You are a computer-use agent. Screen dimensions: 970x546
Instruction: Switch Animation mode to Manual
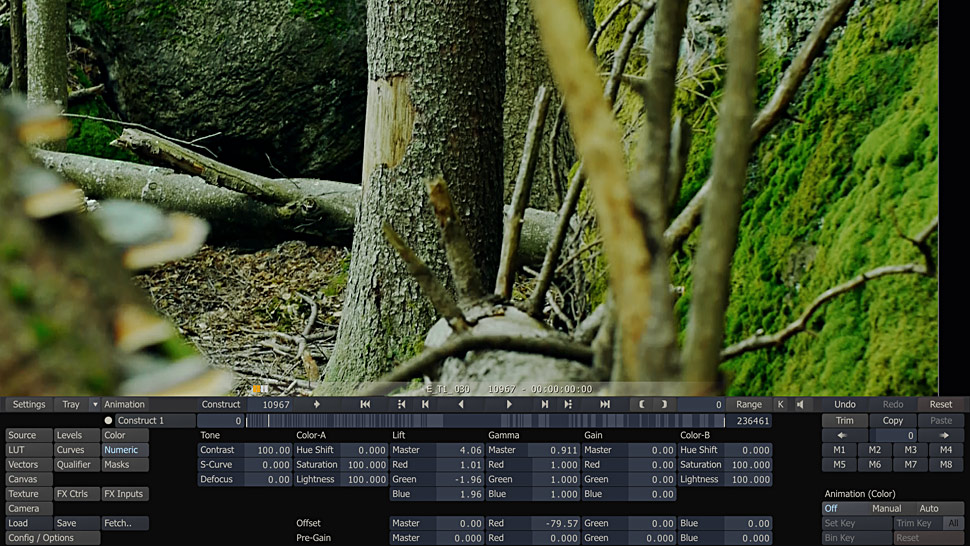click(886, 509)
